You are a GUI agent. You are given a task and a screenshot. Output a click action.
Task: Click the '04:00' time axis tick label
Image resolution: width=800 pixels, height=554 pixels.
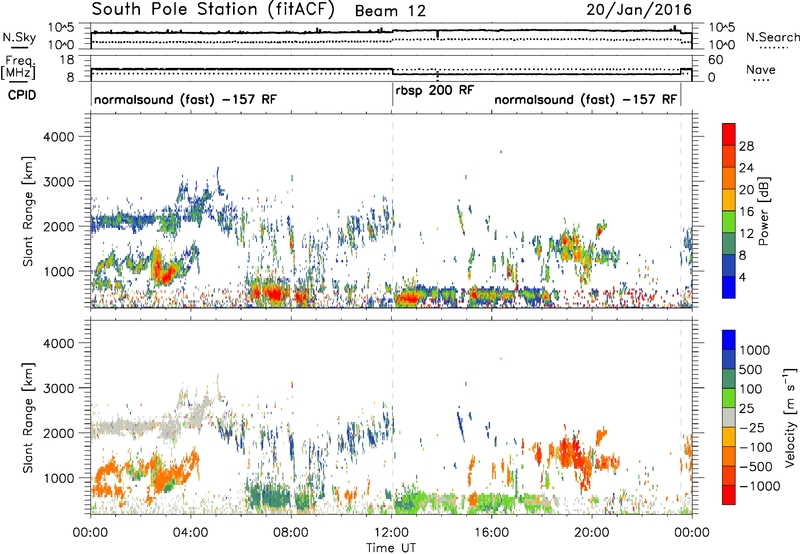pyautogui.click(x=191, y=533)
